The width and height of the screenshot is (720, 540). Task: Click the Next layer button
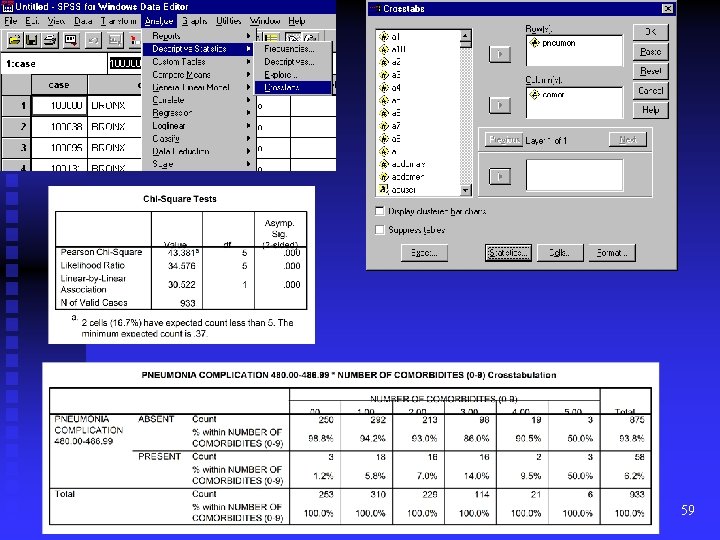pos(627,139)
